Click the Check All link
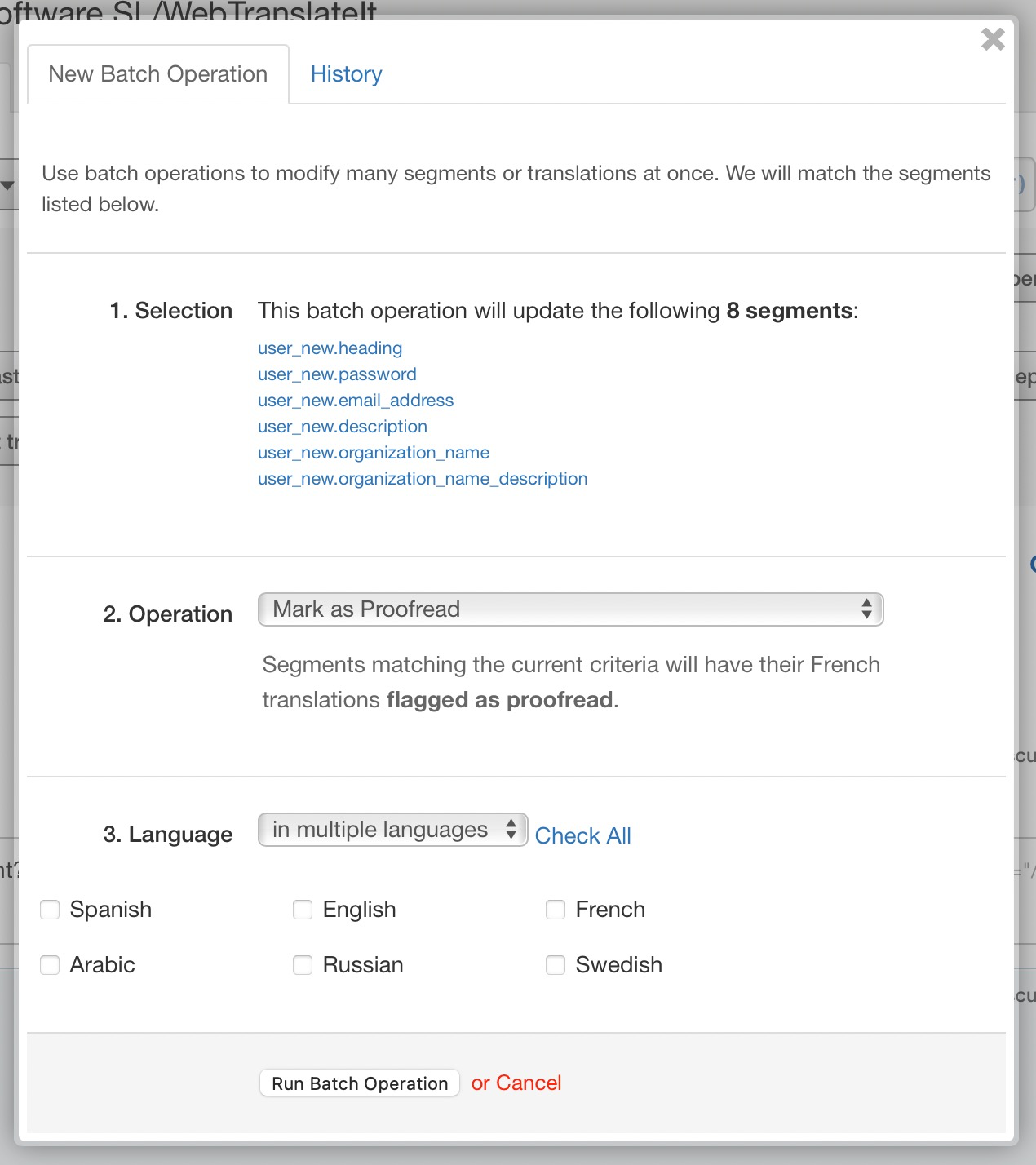 point(582,836)
